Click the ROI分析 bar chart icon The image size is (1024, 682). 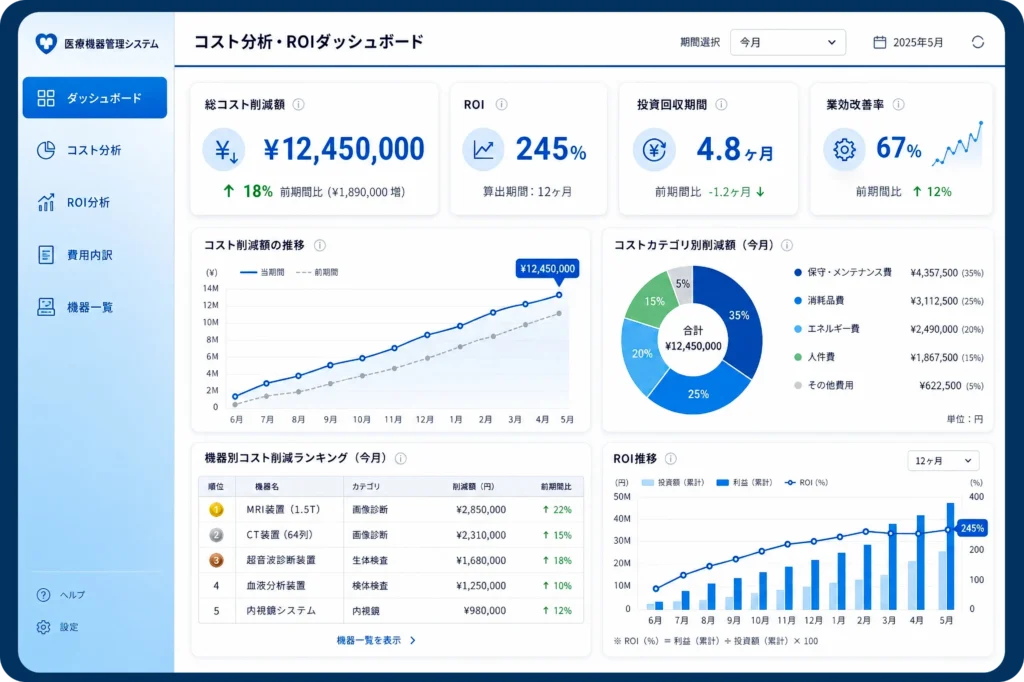pyautogui.click(x=46, y=203)
